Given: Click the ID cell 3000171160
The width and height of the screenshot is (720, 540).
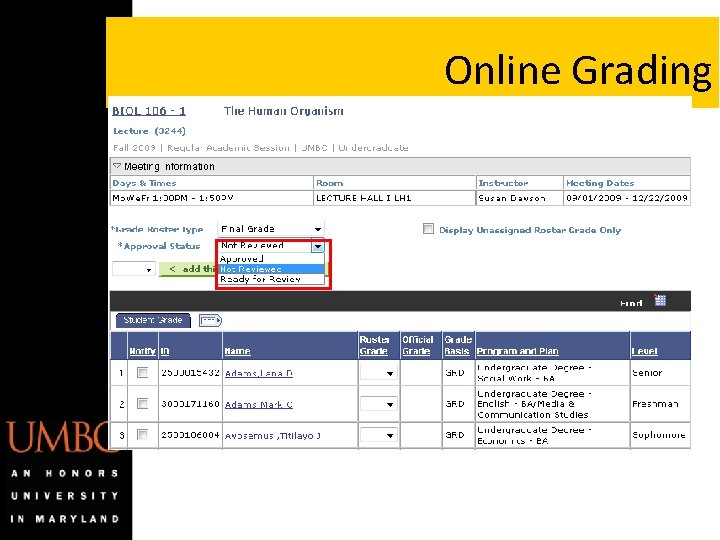Looking at the screenshot, I should coord(190,404).
